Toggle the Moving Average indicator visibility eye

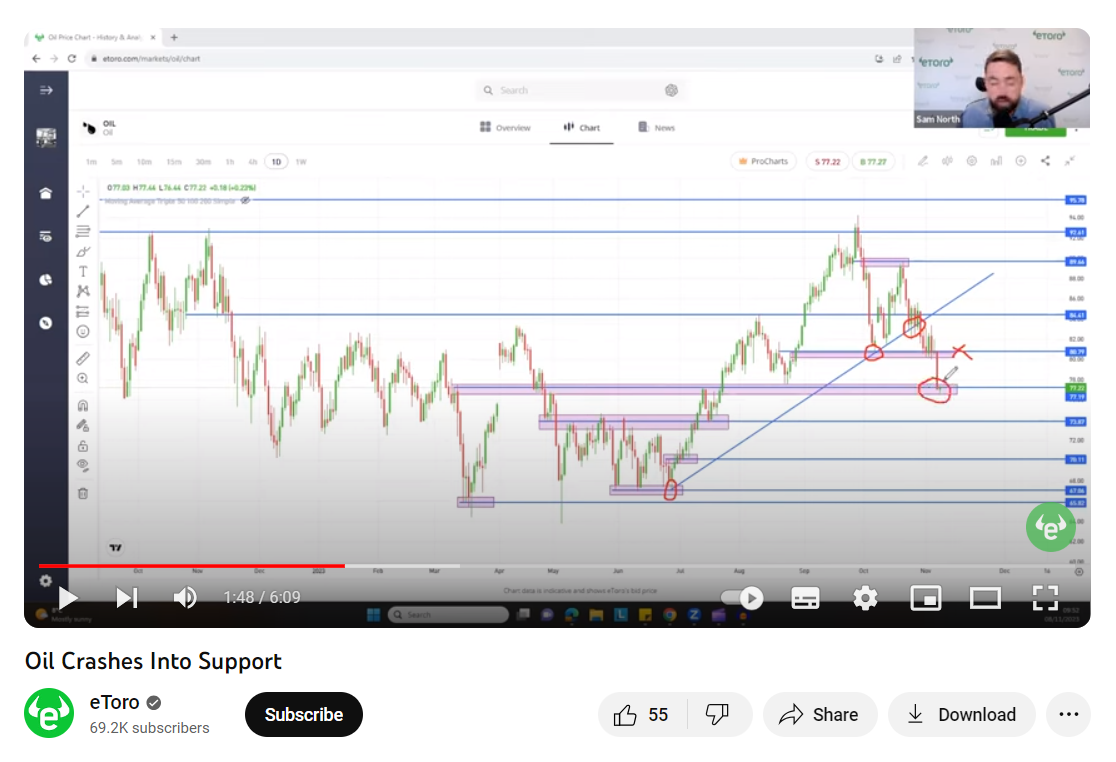[245, 201]
